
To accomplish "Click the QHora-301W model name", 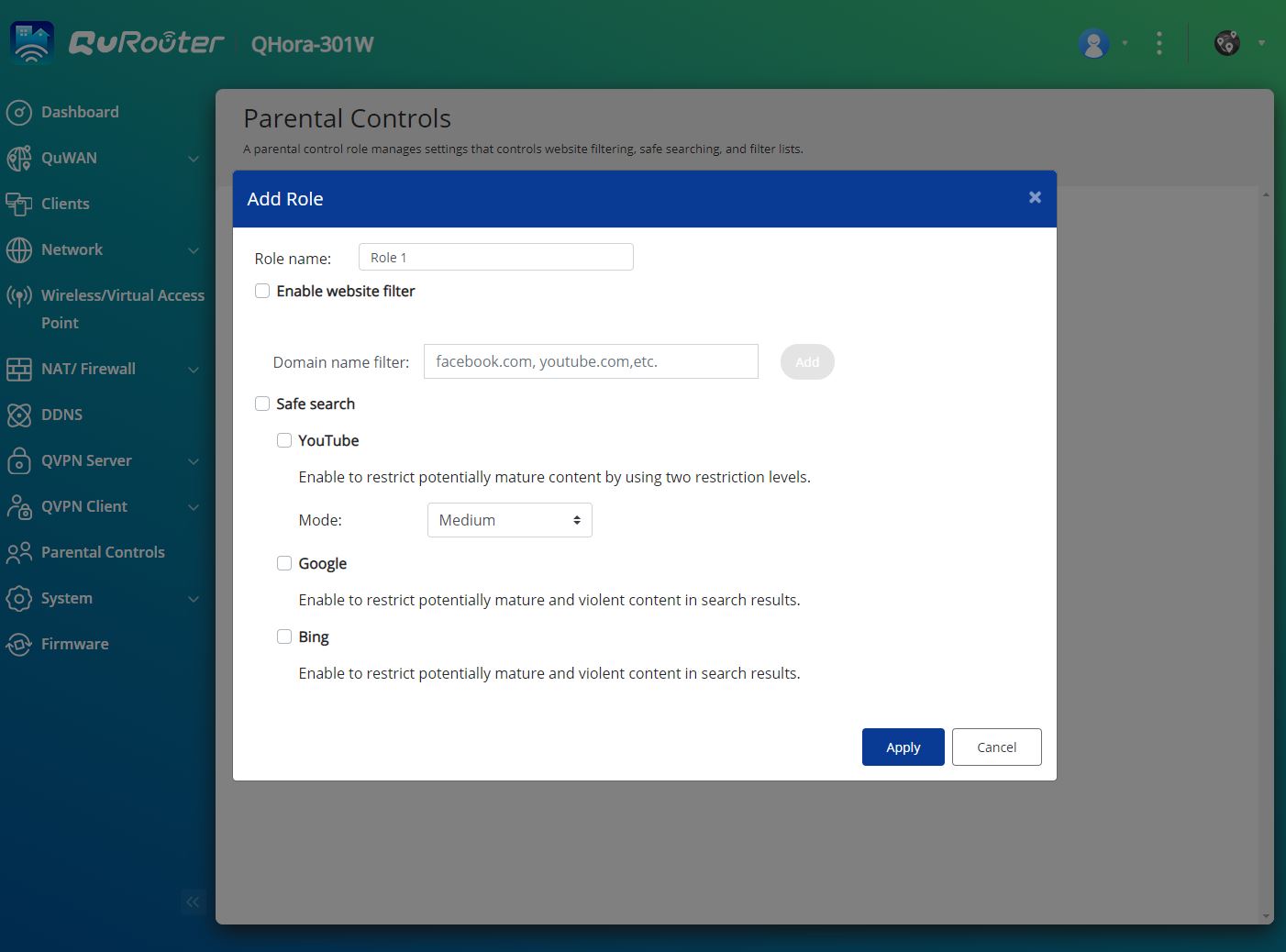I will point(312,44).
